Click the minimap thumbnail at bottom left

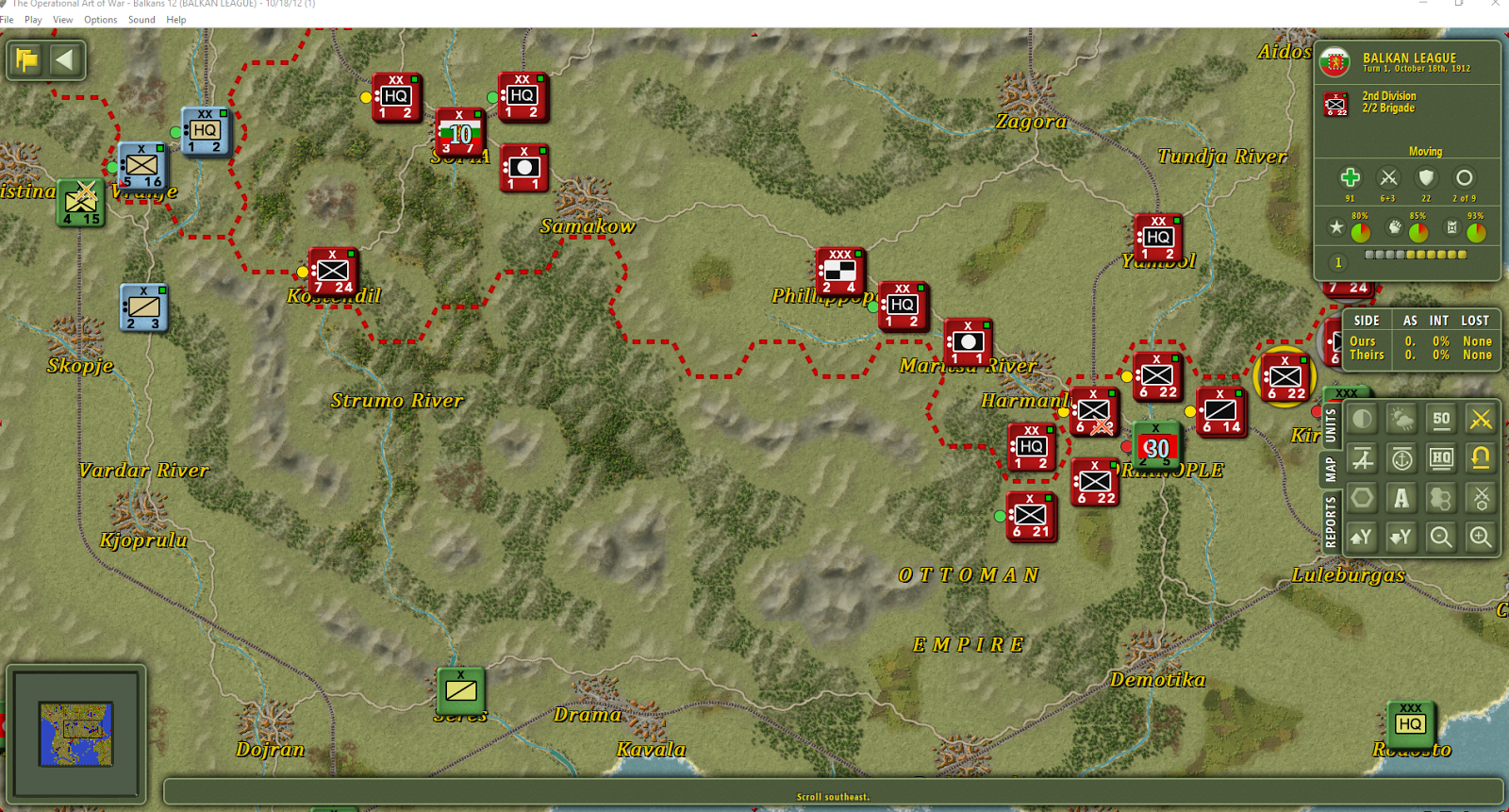(76, 734)
